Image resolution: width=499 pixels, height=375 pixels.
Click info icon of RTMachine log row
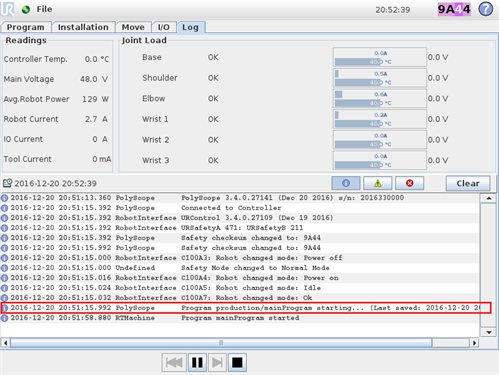[4, 318]
